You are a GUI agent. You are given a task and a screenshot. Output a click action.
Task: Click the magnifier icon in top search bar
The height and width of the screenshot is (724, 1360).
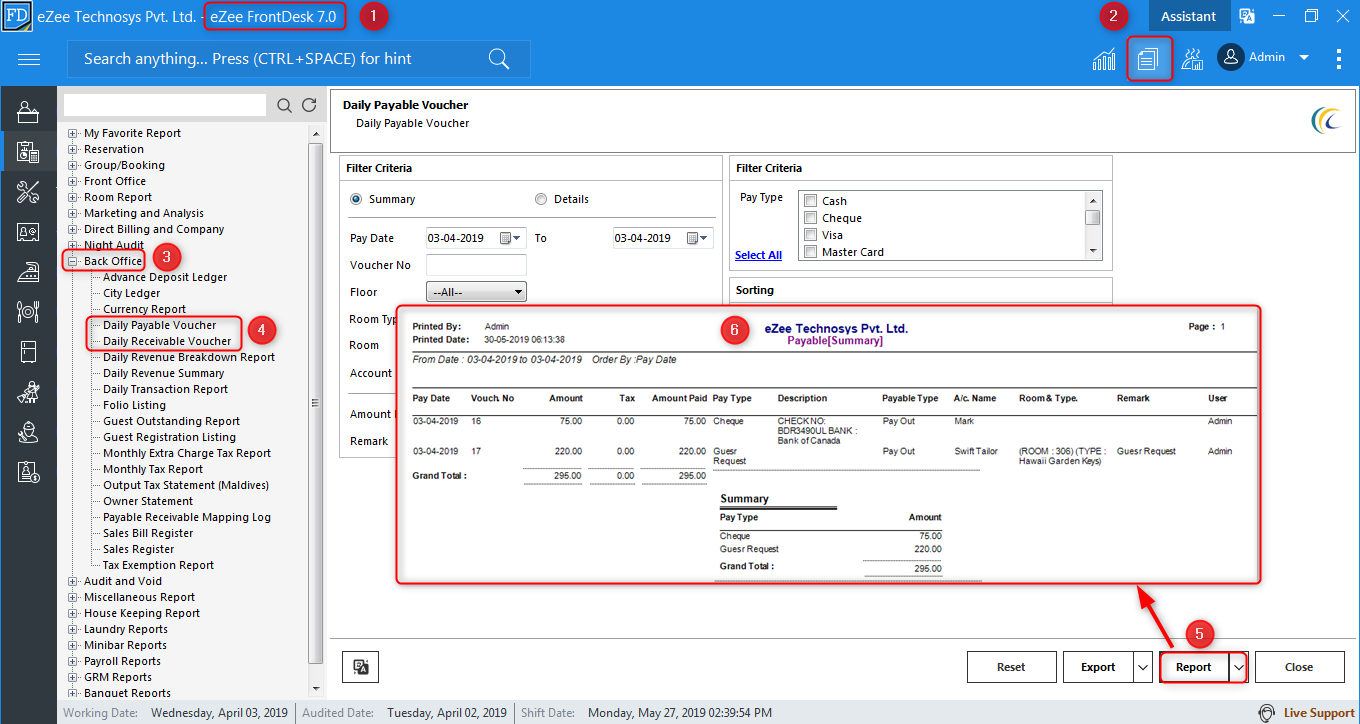pyautogui.click(x=499, y=59)
